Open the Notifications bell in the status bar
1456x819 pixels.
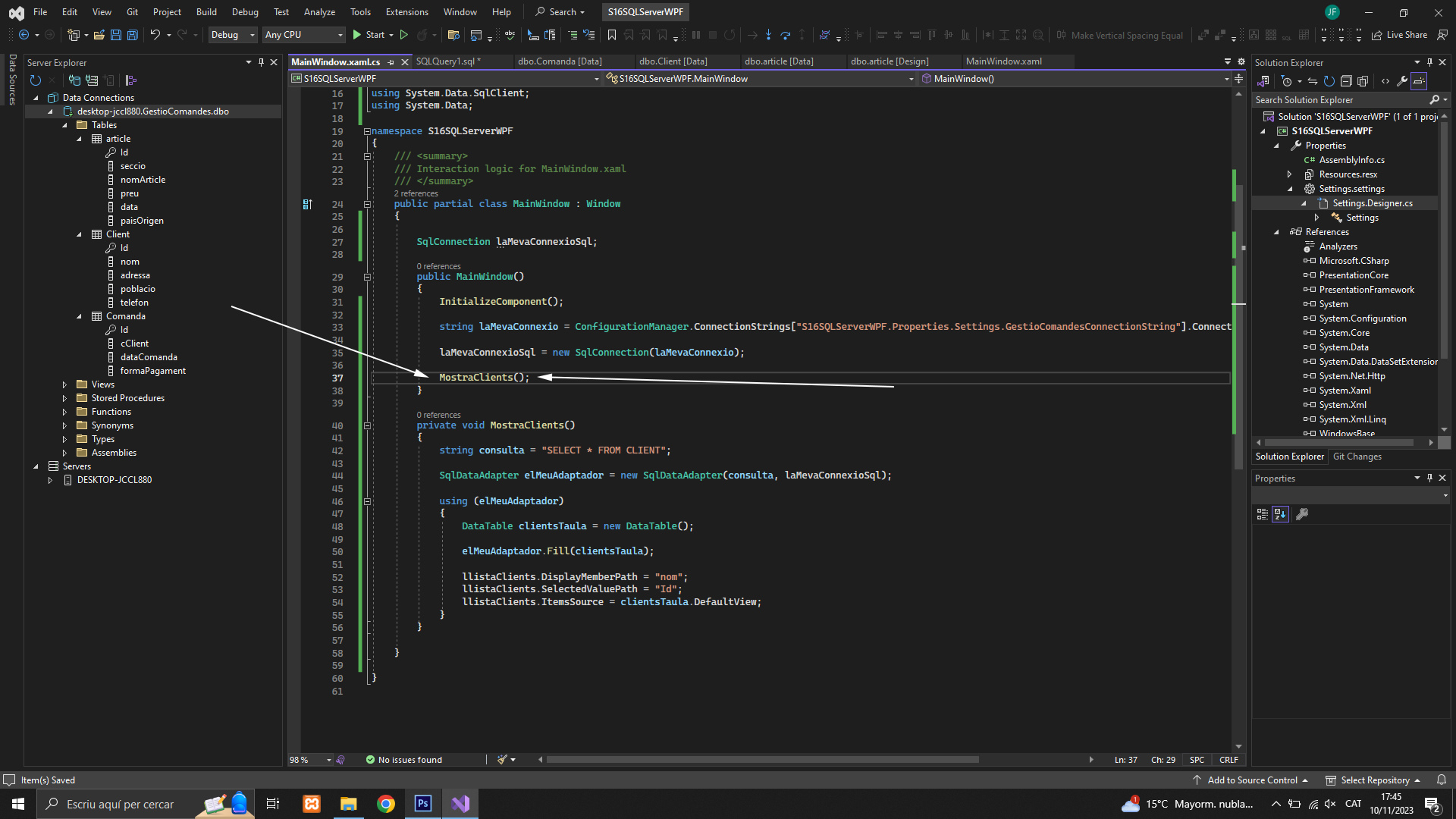coord(1442,780)
